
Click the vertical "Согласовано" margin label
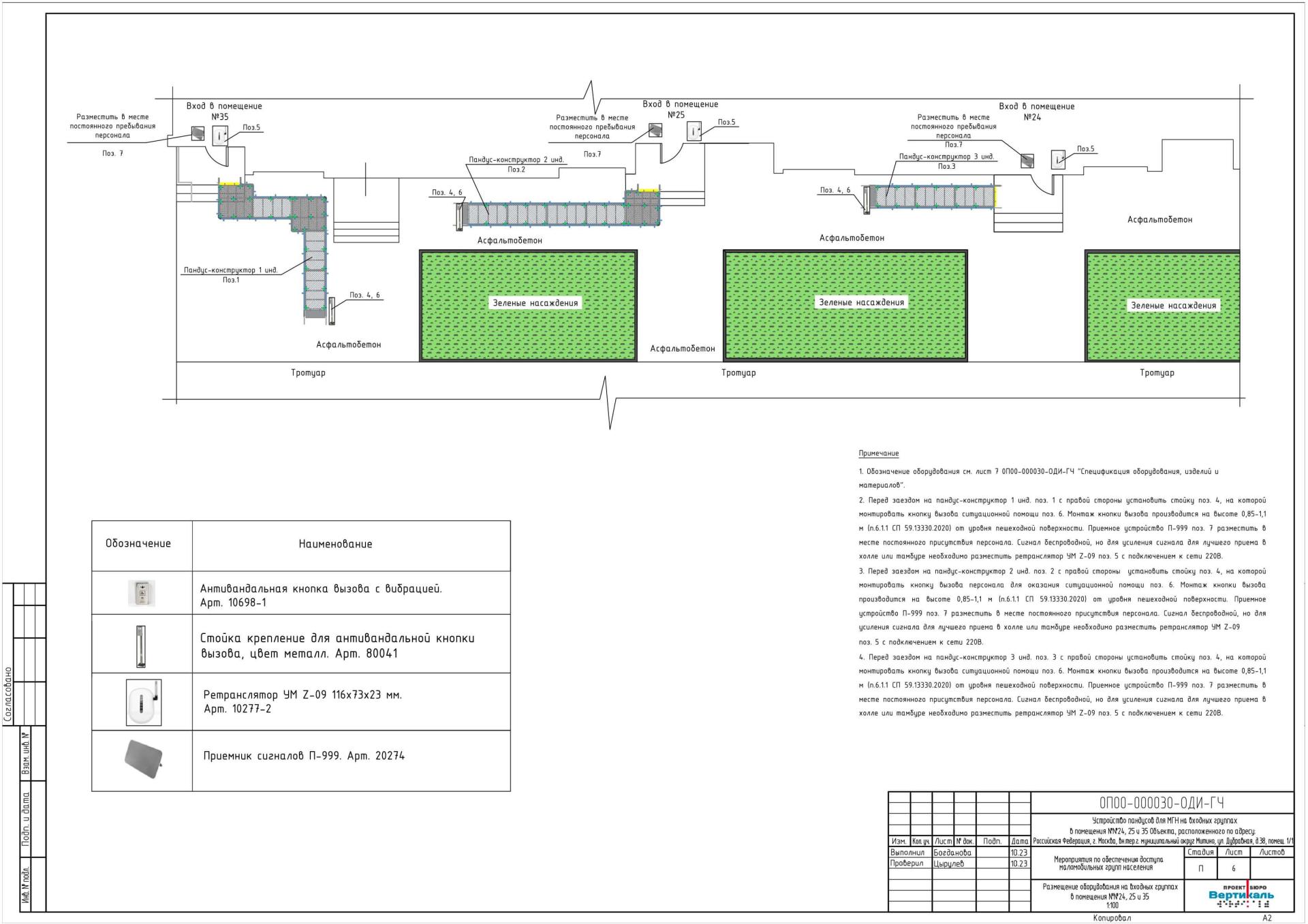(x=8, y=694)
